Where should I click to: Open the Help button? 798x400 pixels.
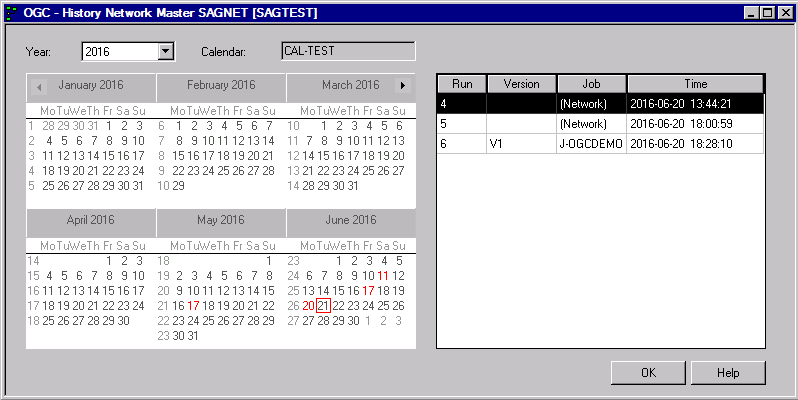(x=728, y=373)
